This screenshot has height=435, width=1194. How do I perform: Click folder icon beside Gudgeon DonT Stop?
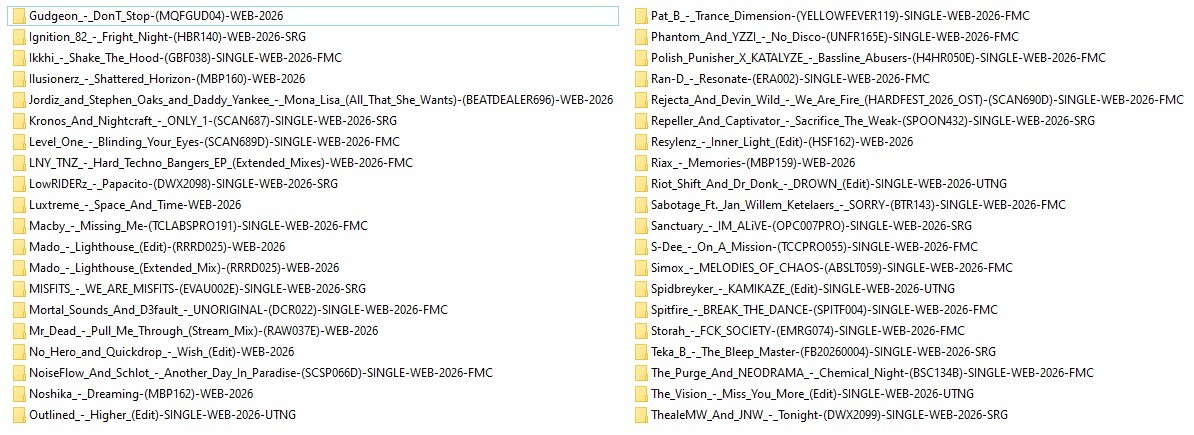coord(19,15)
